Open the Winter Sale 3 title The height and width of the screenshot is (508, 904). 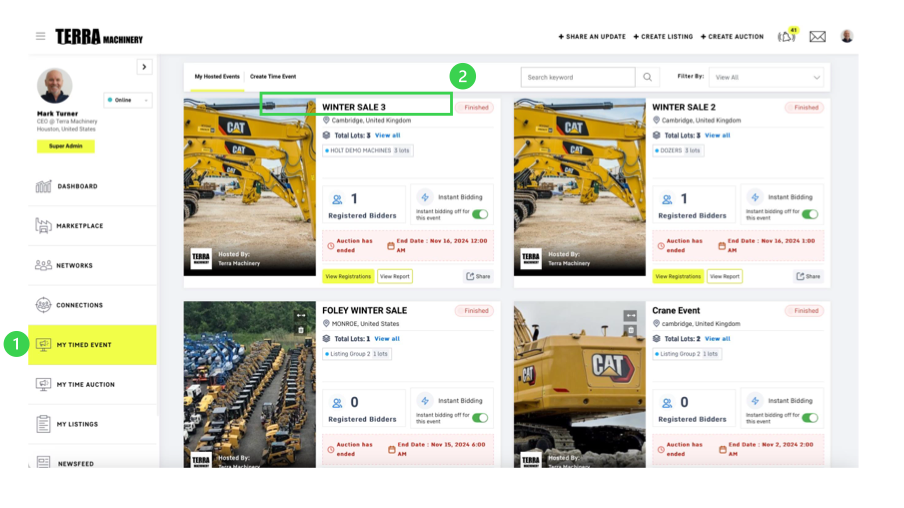click(x=353, y=107)
